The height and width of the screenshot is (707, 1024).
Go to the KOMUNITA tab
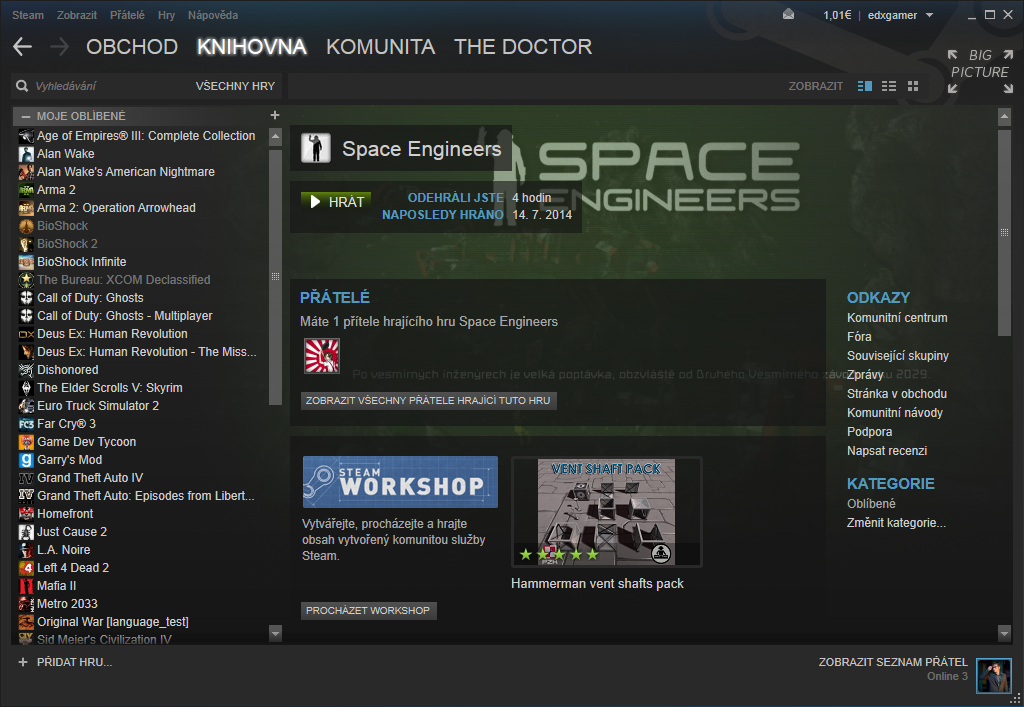(x=380, y=47)
